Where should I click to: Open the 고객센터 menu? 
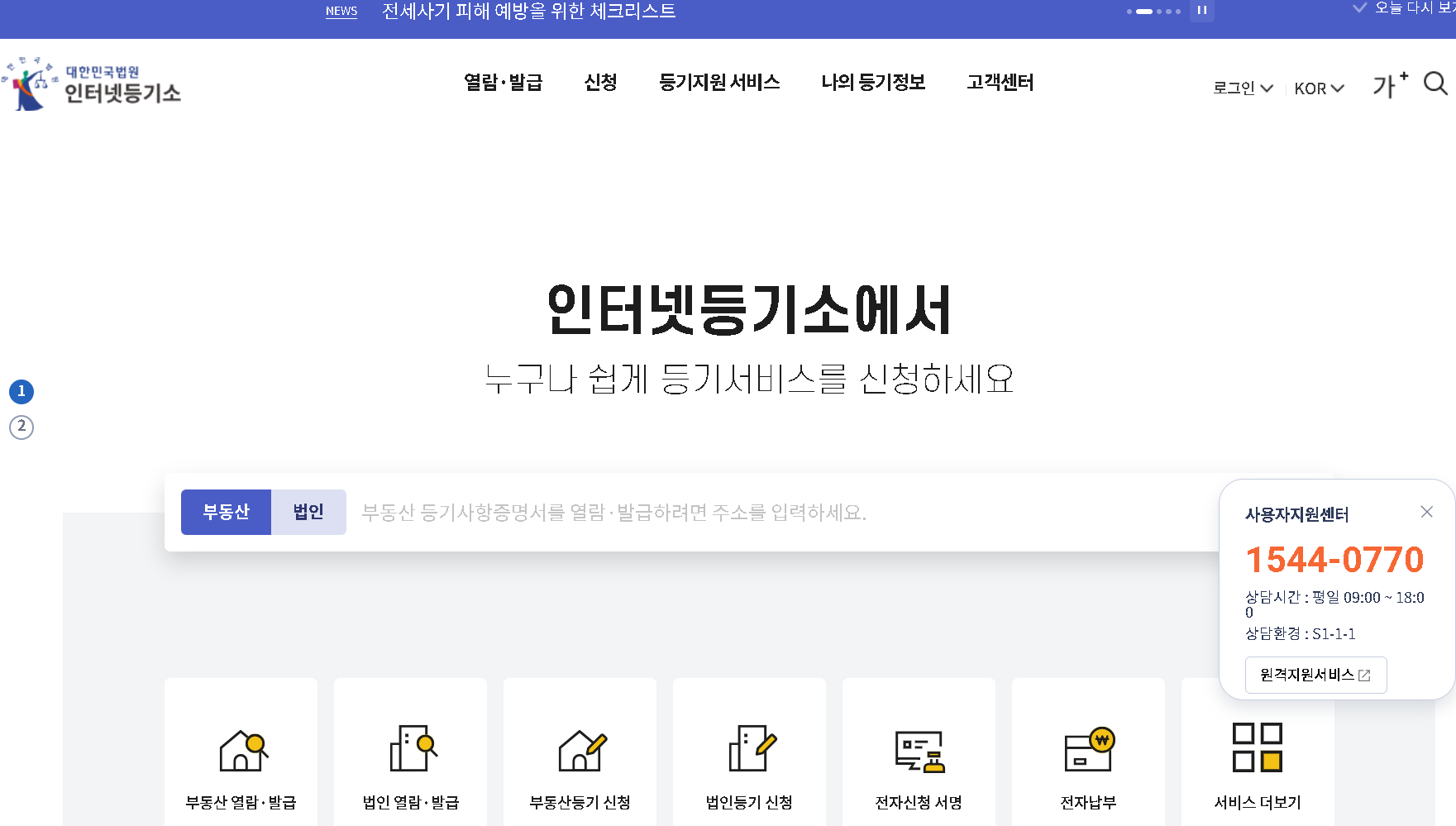click(999, 83)
